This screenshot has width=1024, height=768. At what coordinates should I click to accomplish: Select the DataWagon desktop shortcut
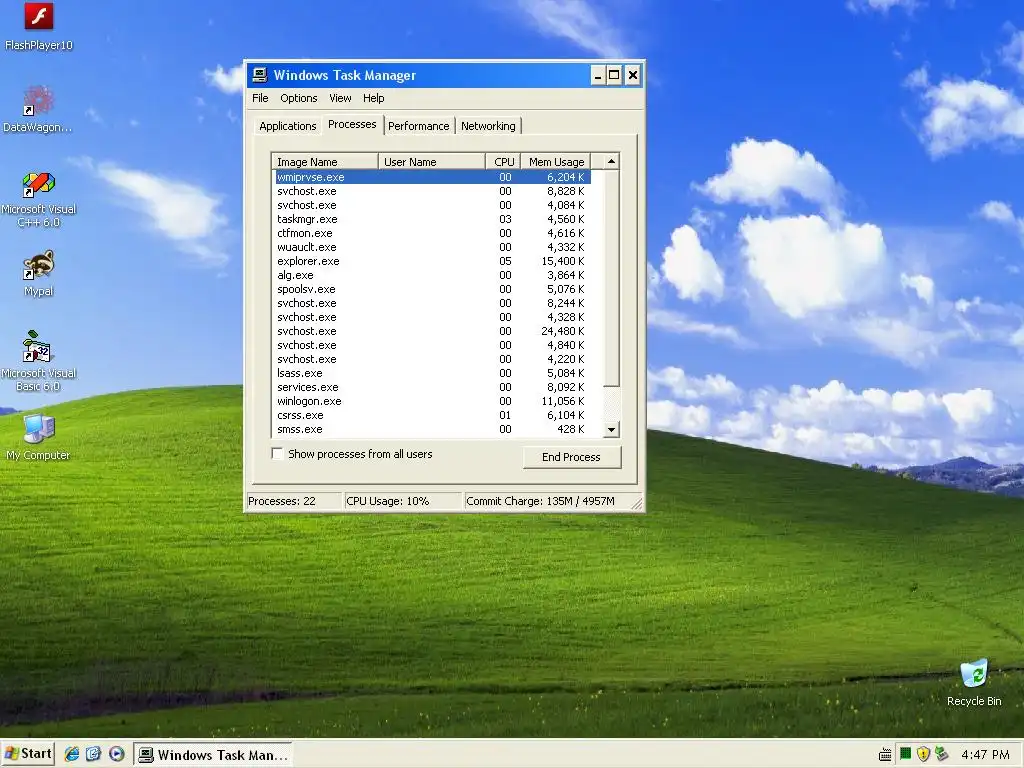tap(38, 108)
